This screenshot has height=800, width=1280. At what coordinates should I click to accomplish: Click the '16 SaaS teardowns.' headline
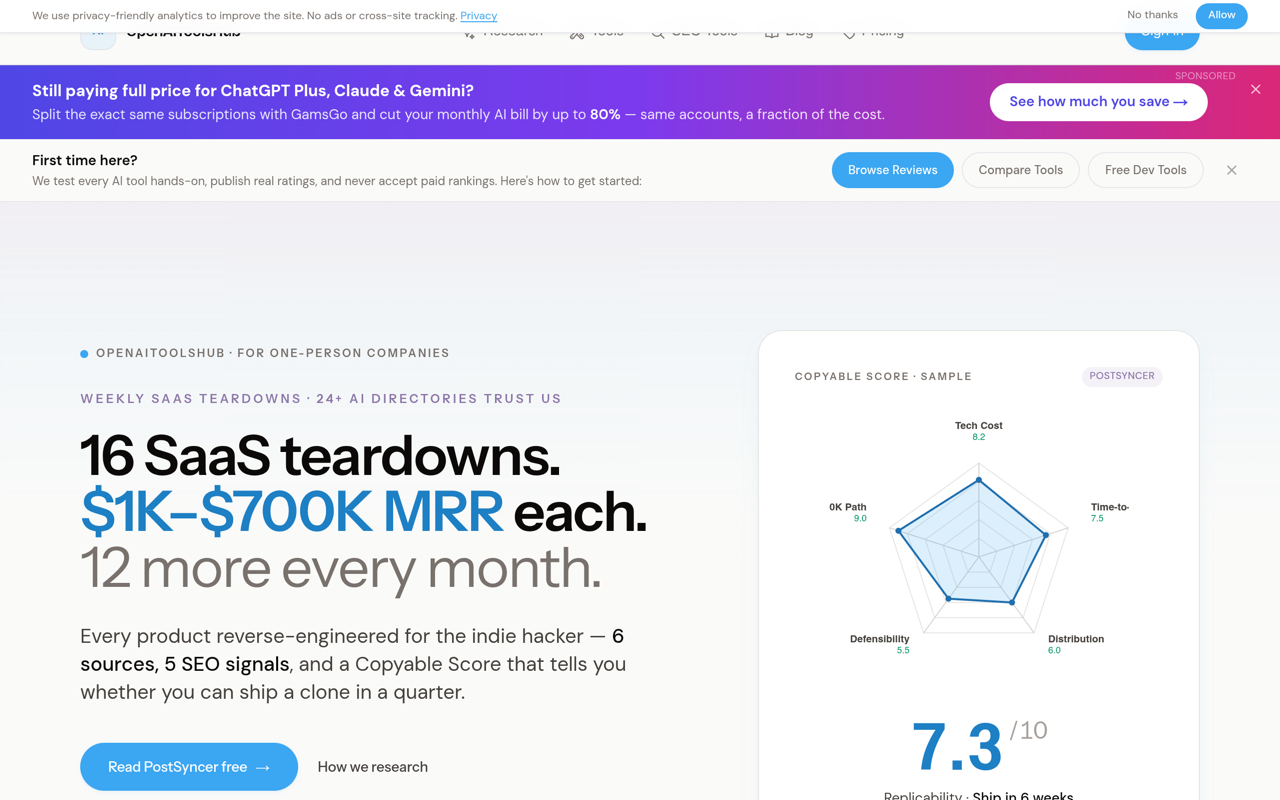(320, 456)
